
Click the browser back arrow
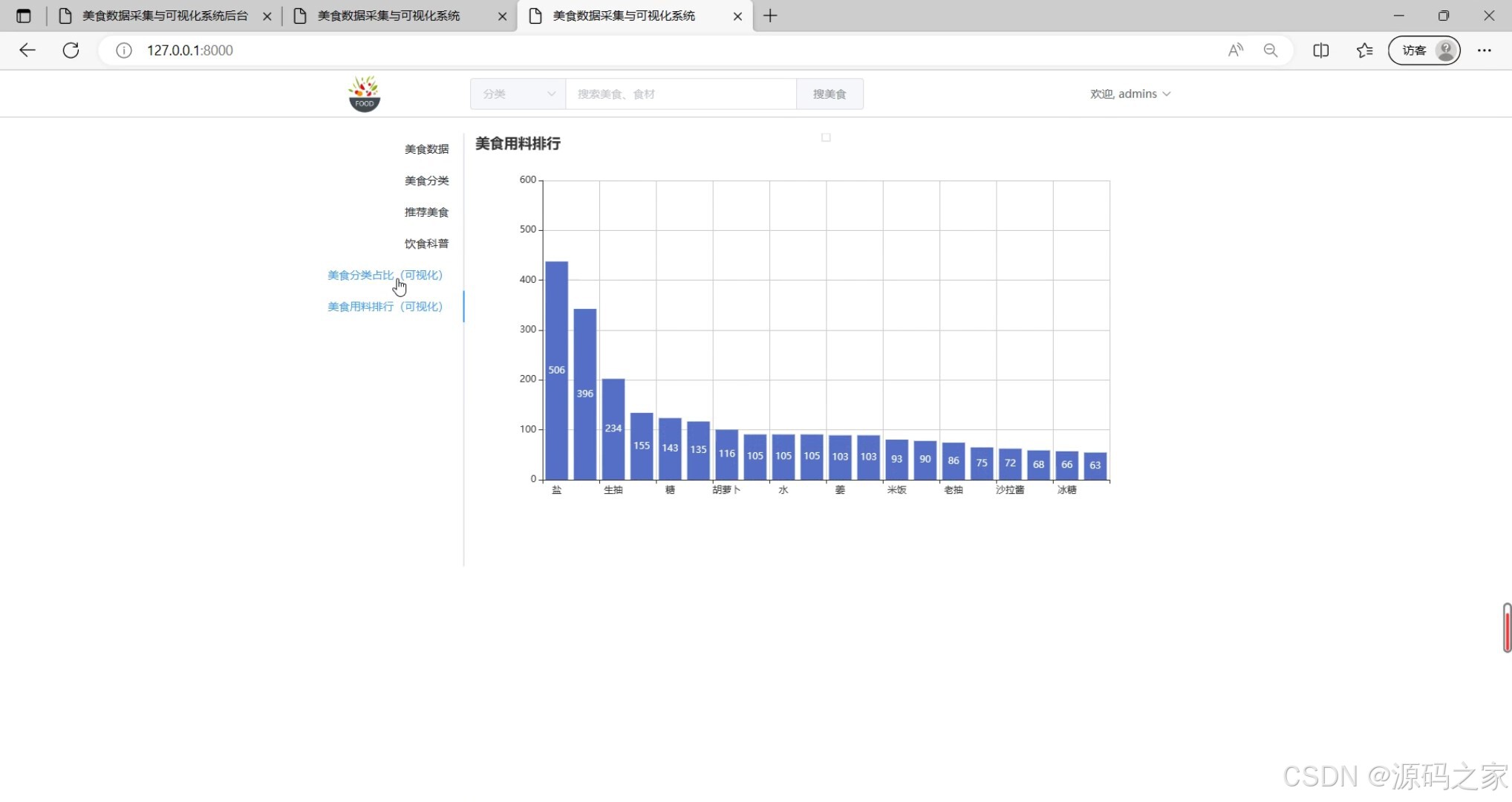(27, 50)
